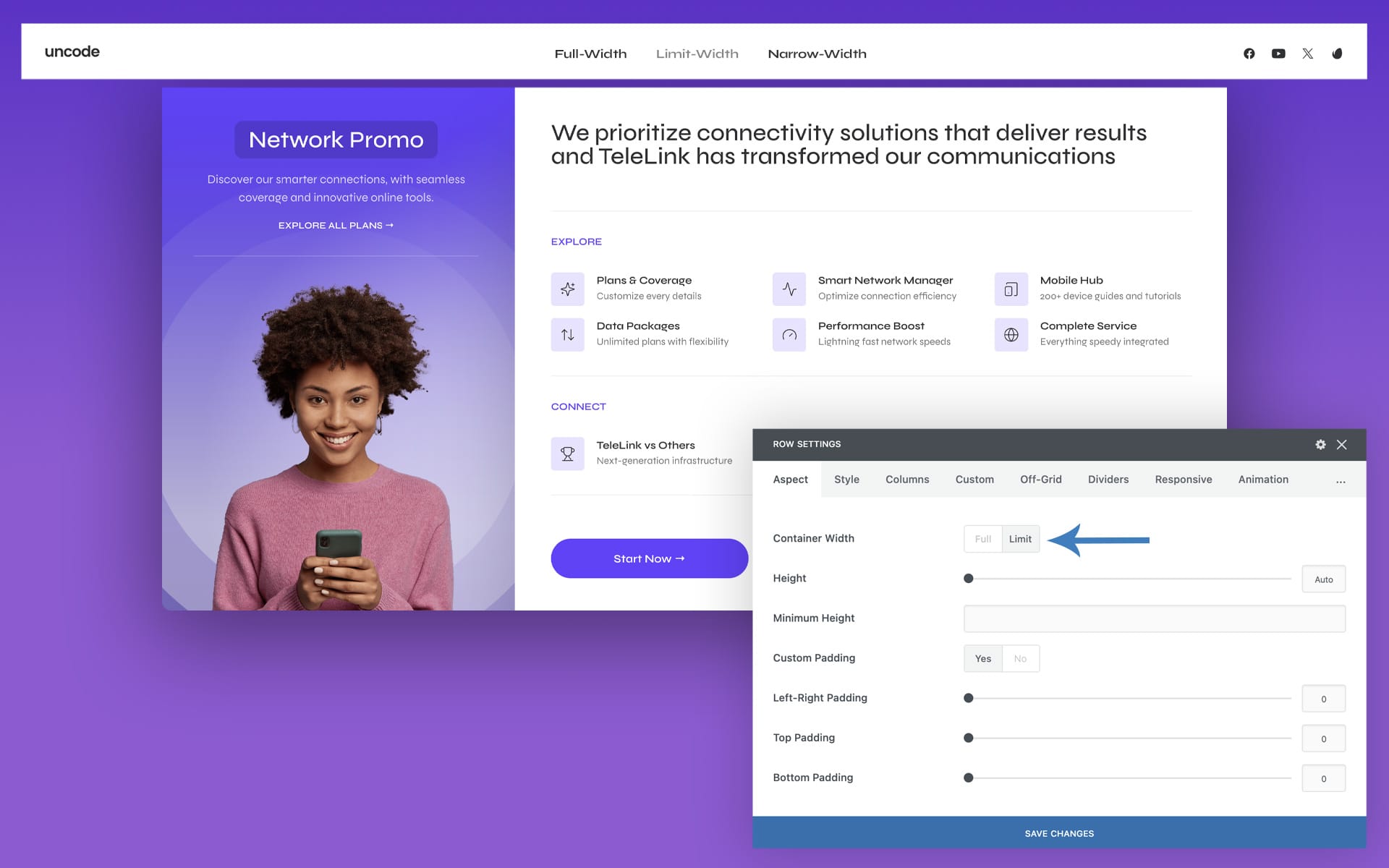The image size is (1389, 868).
Task: Open the Responsive tab
Action: point(1183,480)
